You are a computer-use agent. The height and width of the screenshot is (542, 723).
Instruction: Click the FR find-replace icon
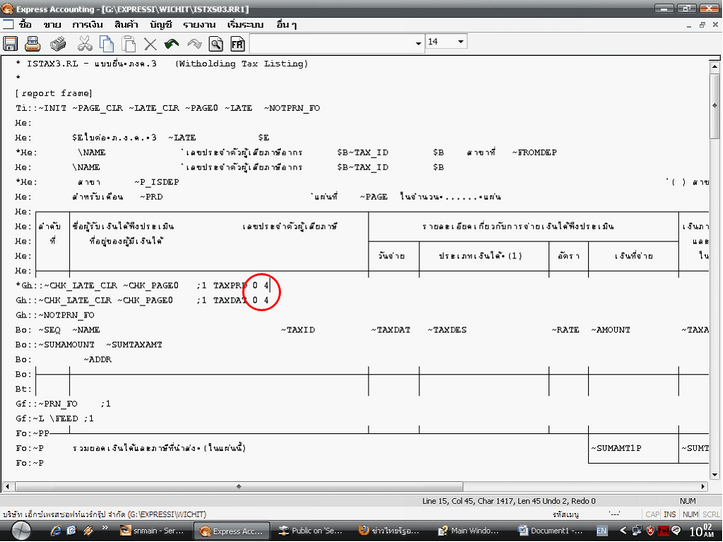pyautogui.click(x=237, y=44)
